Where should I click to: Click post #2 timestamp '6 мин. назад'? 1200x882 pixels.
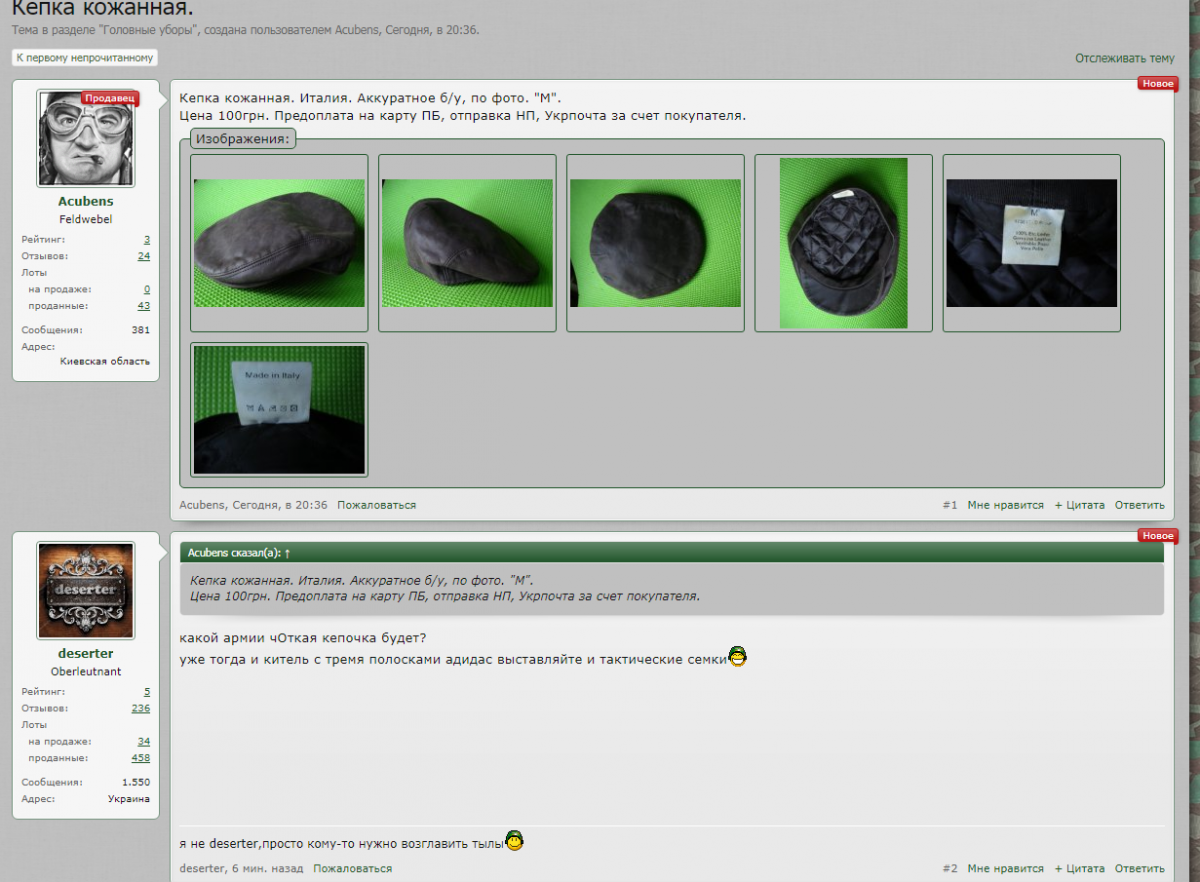(x=268, y=869)
